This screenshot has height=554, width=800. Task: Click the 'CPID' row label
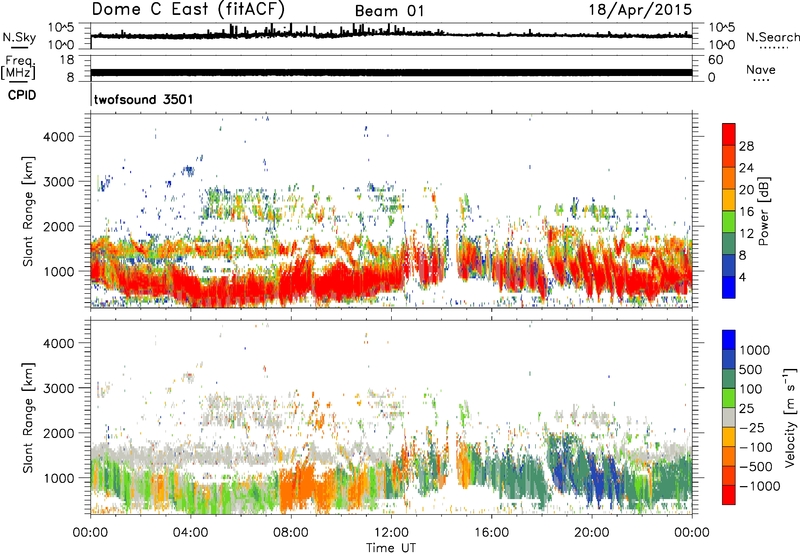pos(22,95)
